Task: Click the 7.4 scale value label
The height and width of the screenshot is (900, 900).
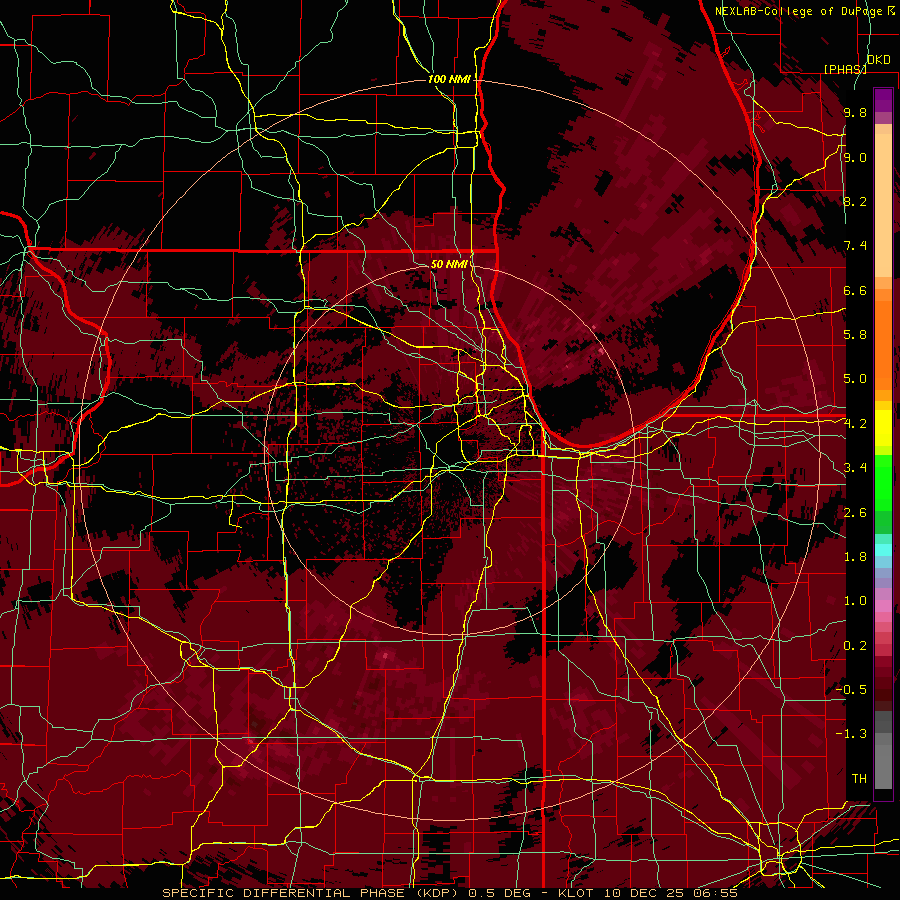Action: [x=855, y=246]
